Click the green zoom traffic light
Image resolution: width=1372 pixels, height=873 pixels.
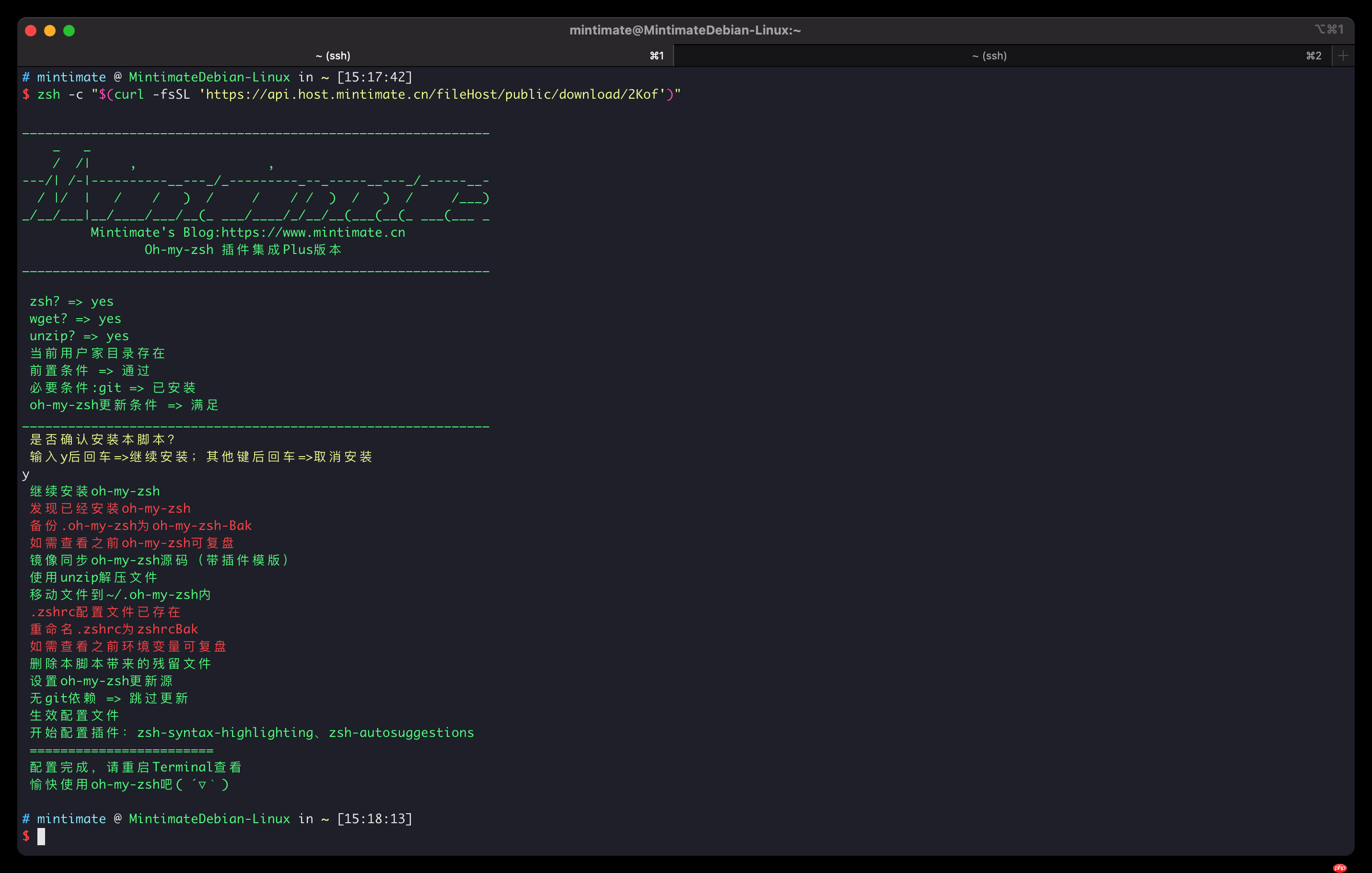tap(69, 31)
